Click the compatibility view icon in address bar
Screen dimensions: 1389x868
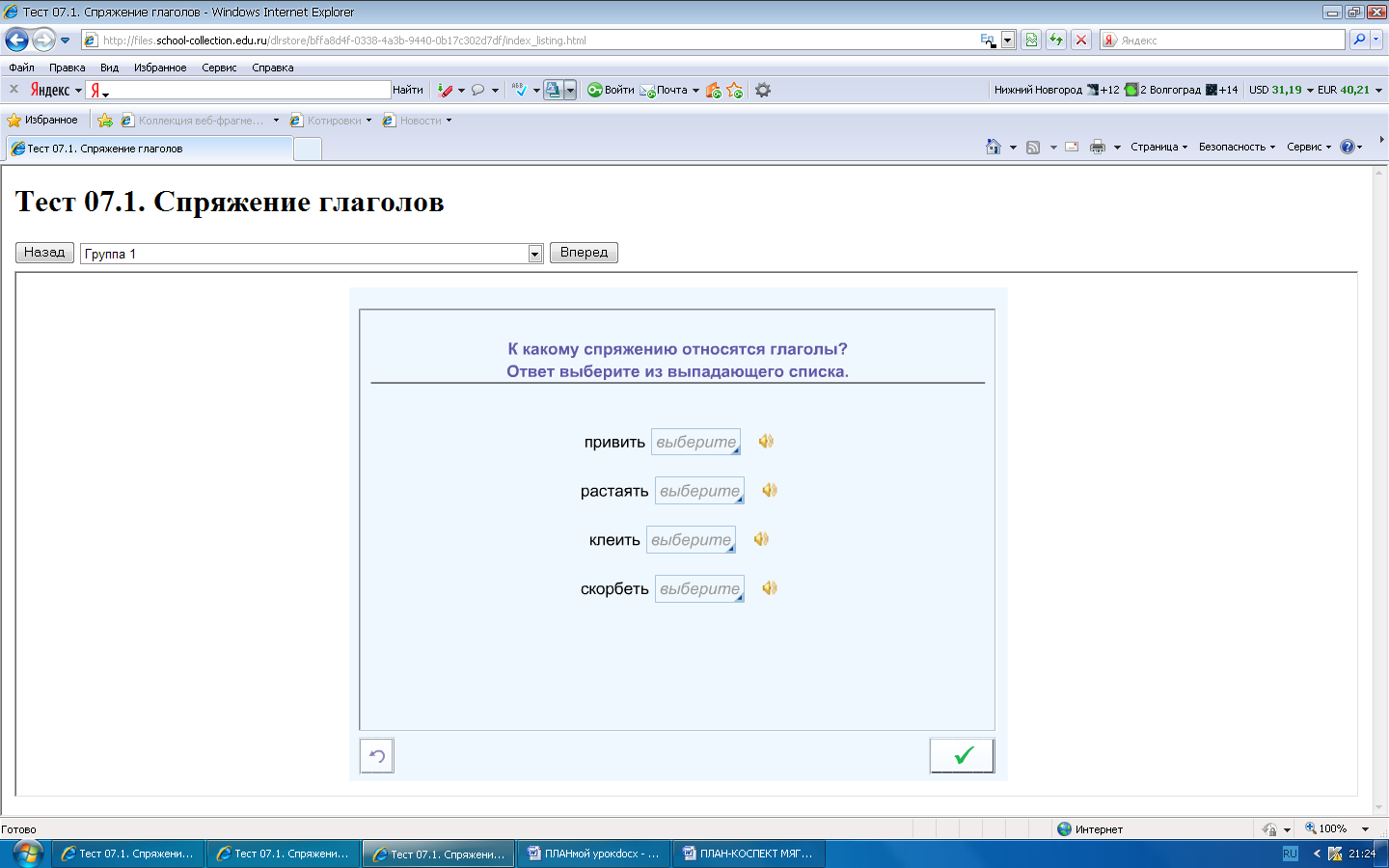[x=1031, y=41]
